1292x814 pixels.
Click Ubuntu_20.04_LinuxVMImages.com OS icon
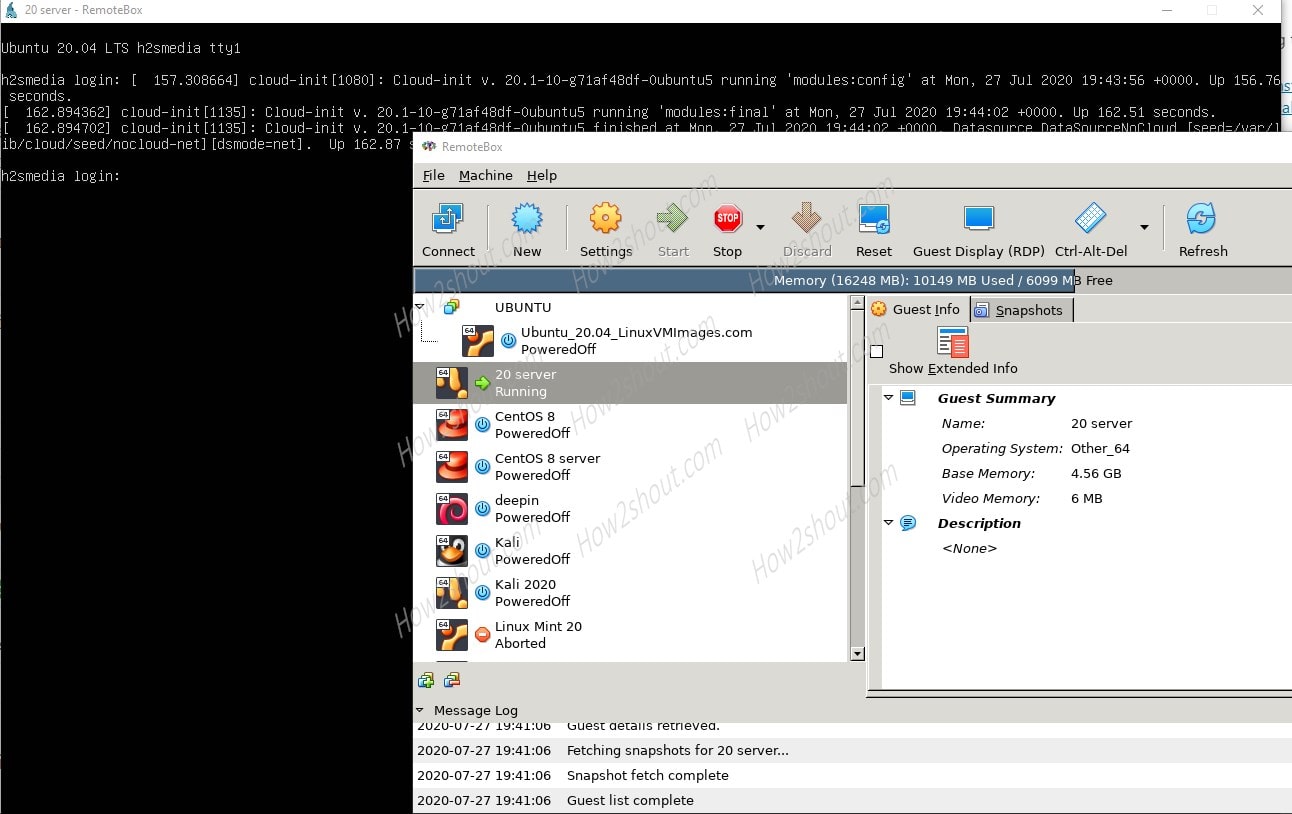coord(478,341)
